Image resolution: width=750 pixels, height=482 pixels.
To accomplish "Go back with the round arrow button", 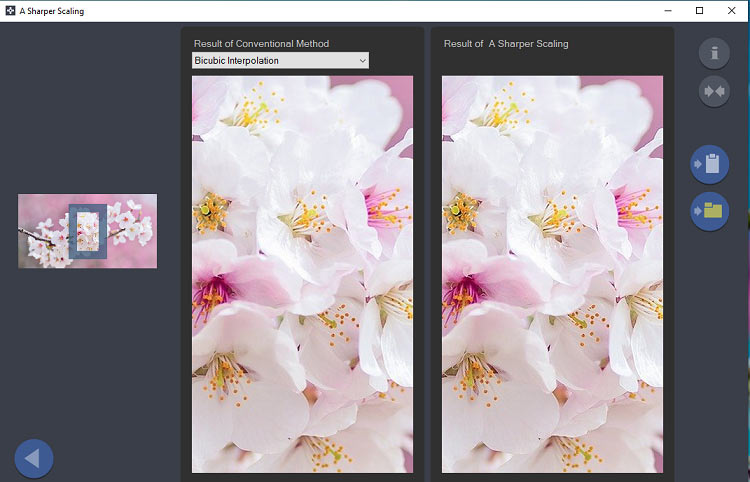I will pos(34,459).
